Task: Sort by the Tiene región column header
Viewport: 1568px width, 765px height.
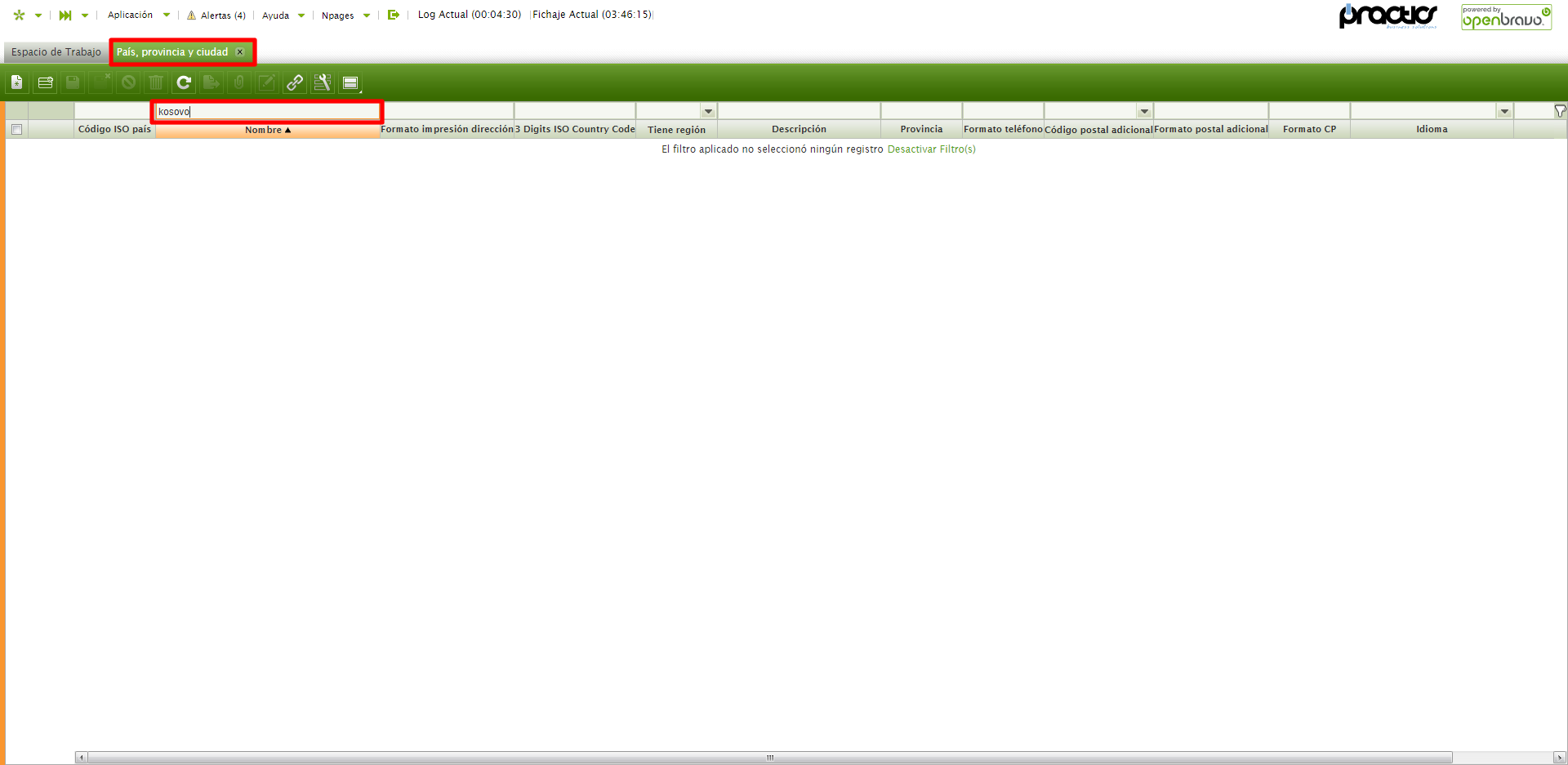Action: point(677,129)
